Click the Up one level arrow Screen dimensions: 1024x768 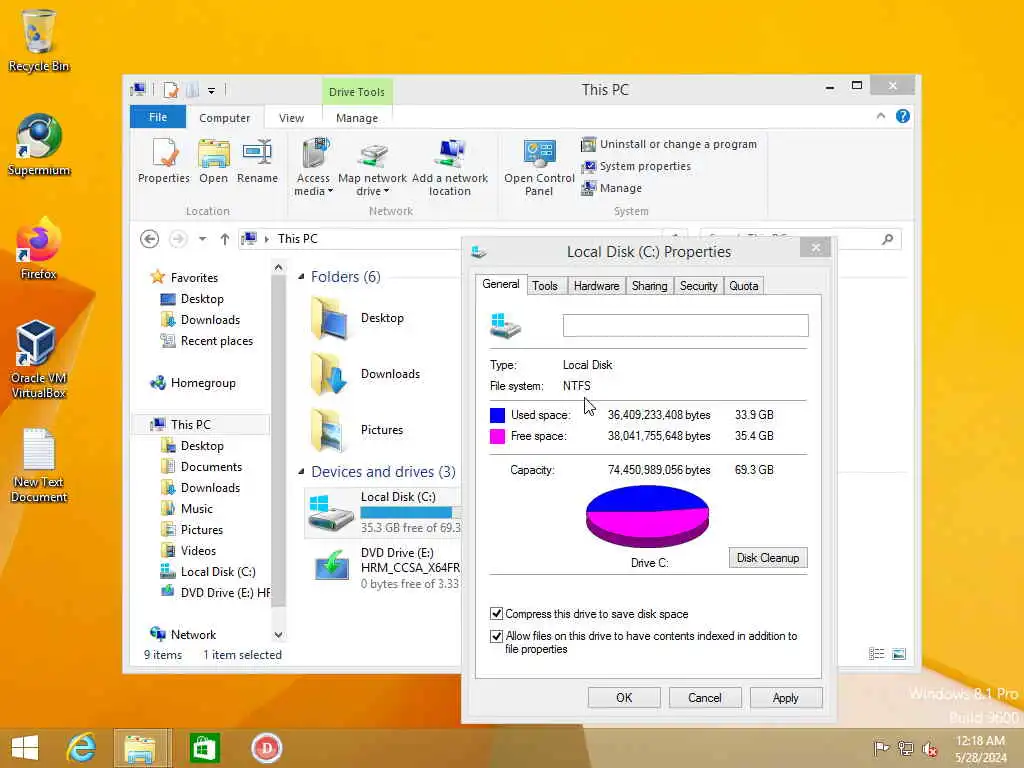tap(225, 239)
